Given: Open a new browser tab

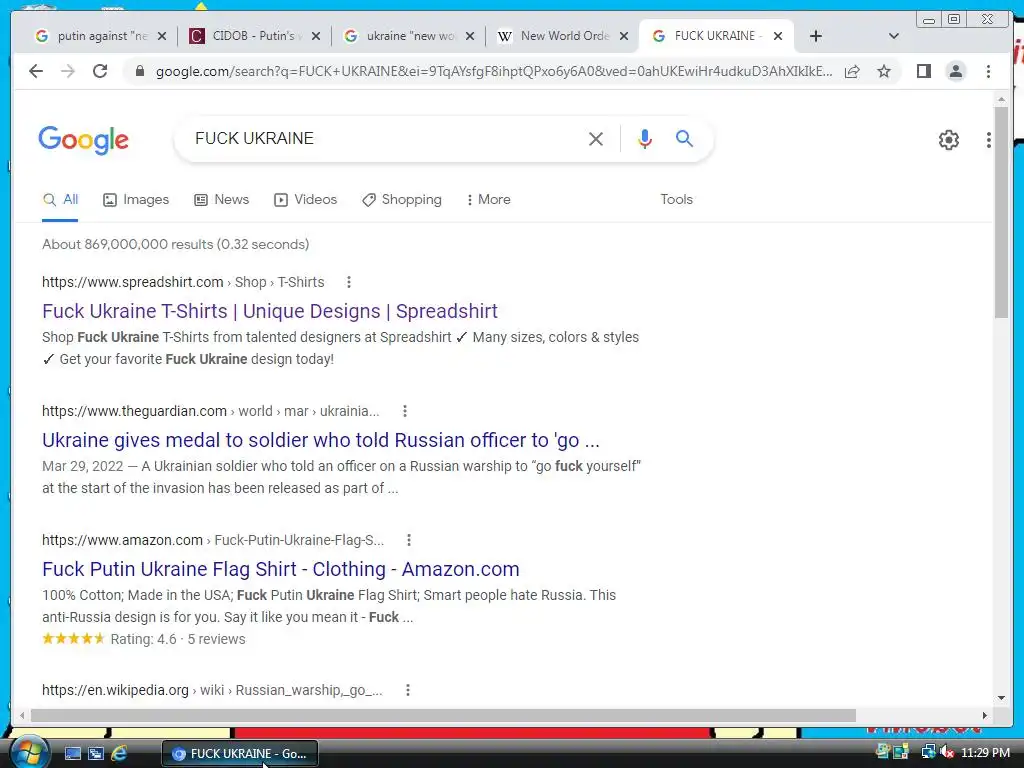Looking at the screenshot, I should (816, 36).
